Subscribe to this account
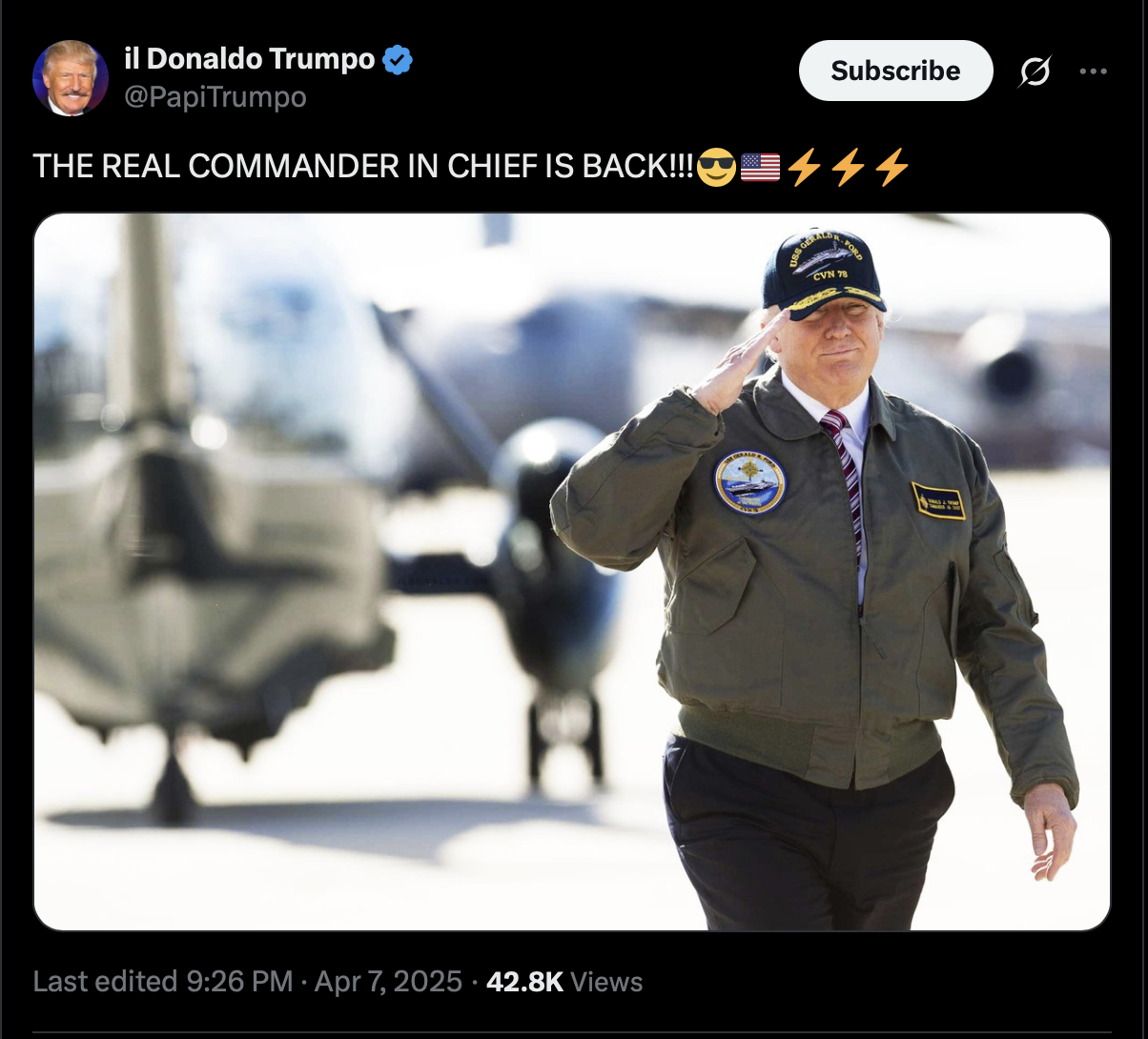 (x=895, y=71)
